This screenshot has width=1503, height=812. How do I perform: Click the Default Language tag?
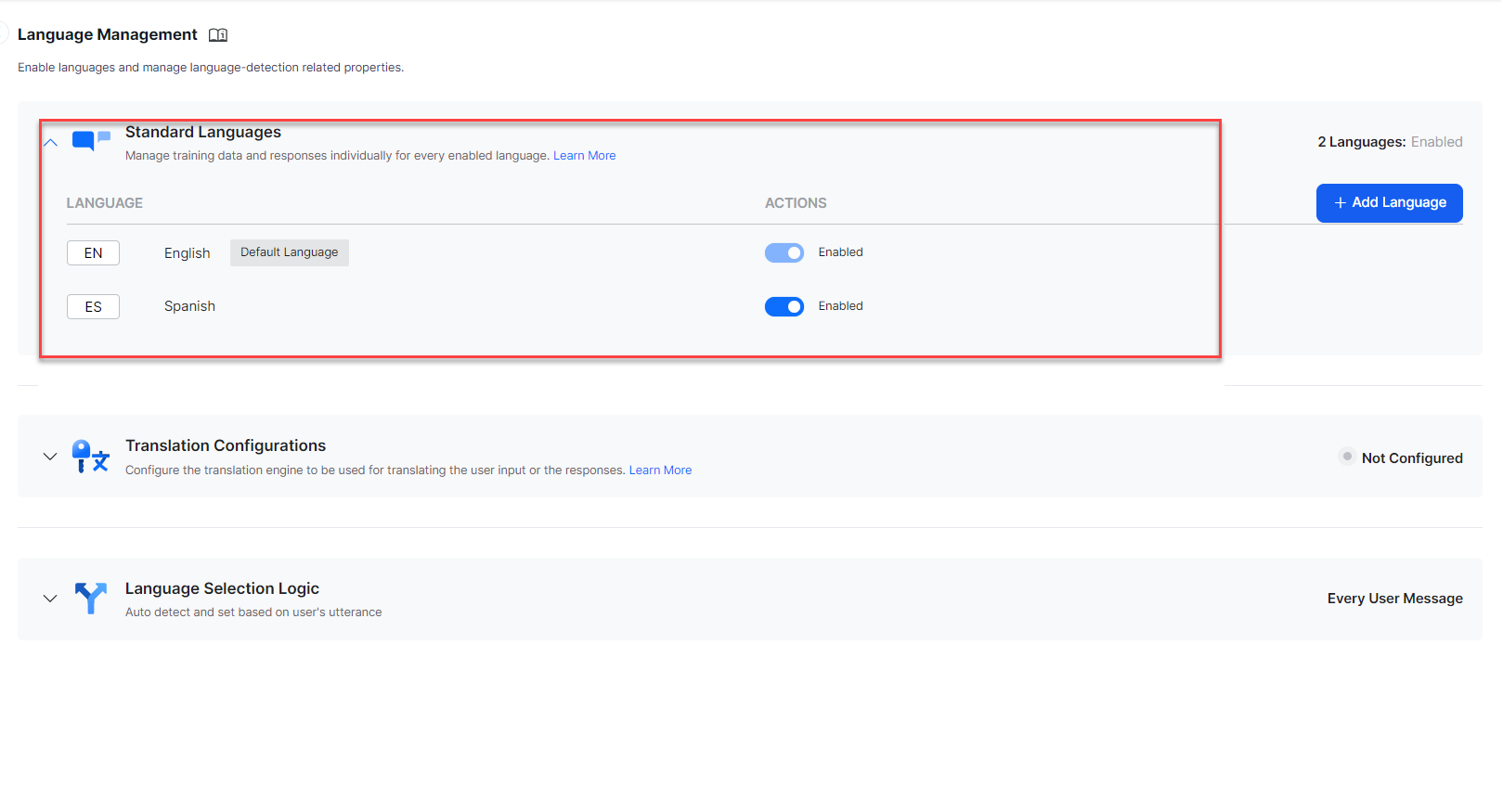(x=289, y=252)
